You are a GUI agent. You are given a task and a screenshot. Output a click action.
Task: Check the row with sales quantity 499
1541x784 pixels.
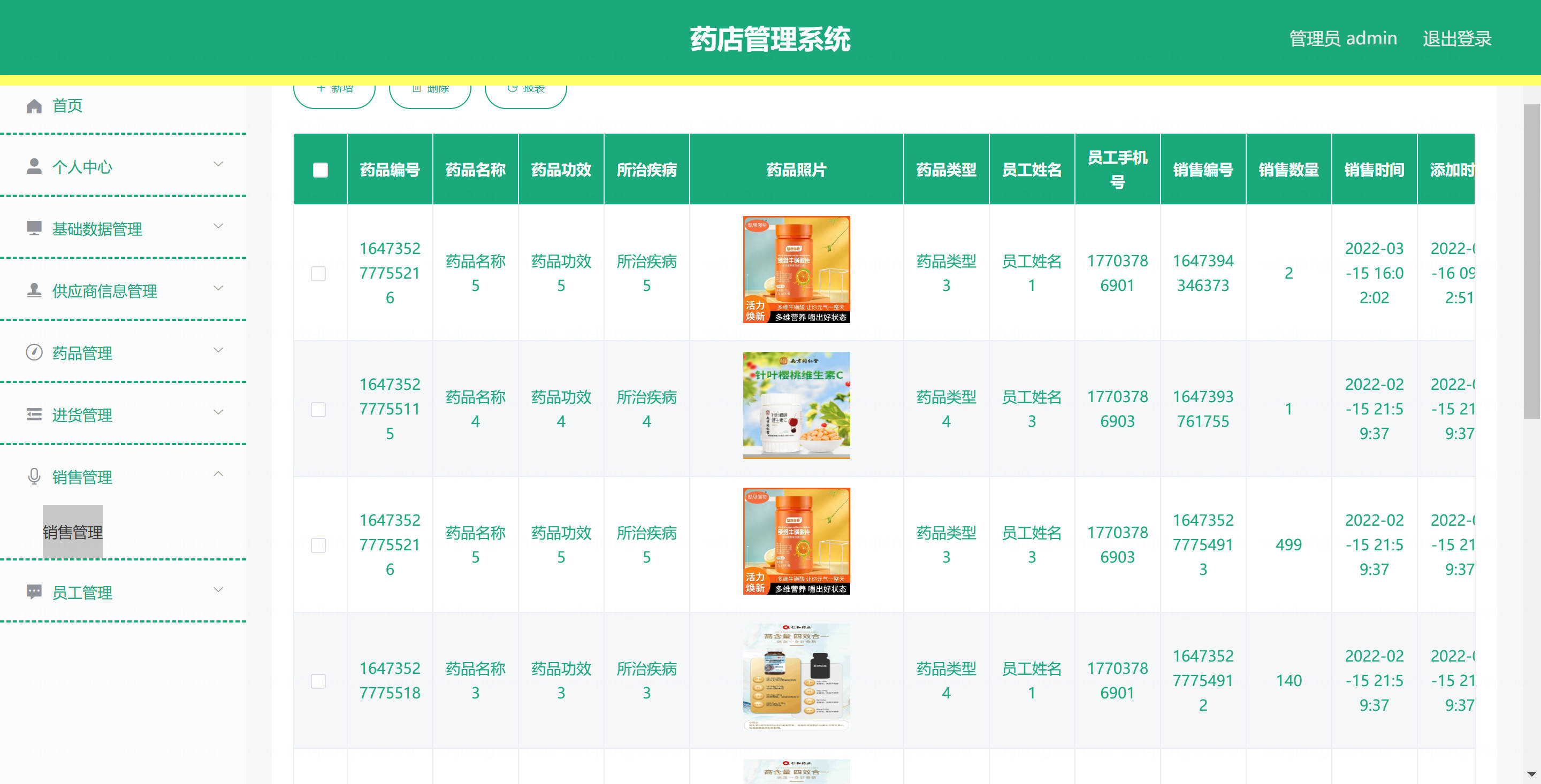318,545
